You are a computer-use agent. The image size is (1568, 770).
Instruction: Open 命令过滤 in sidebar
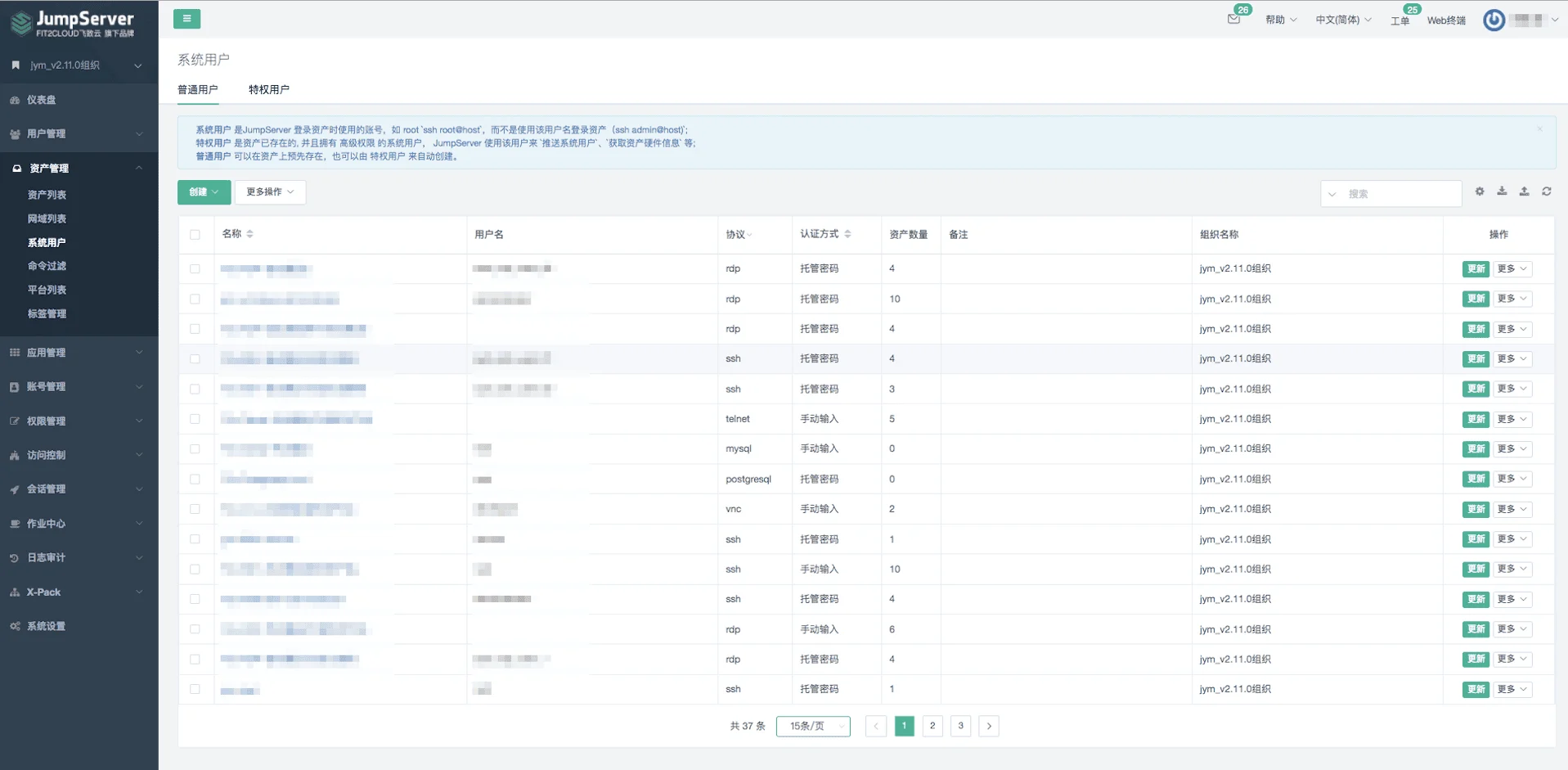47,266
